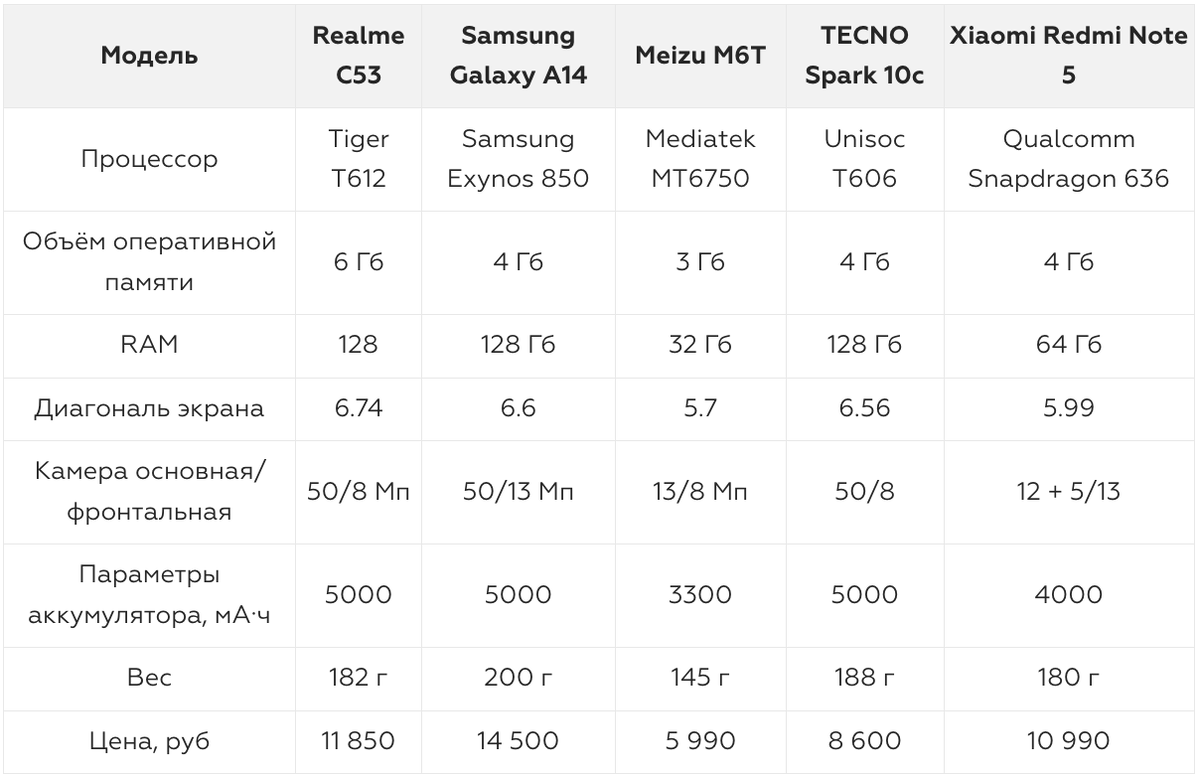Select the 145 г weight cell
The image size is (1200, 779).
(700, 678)
